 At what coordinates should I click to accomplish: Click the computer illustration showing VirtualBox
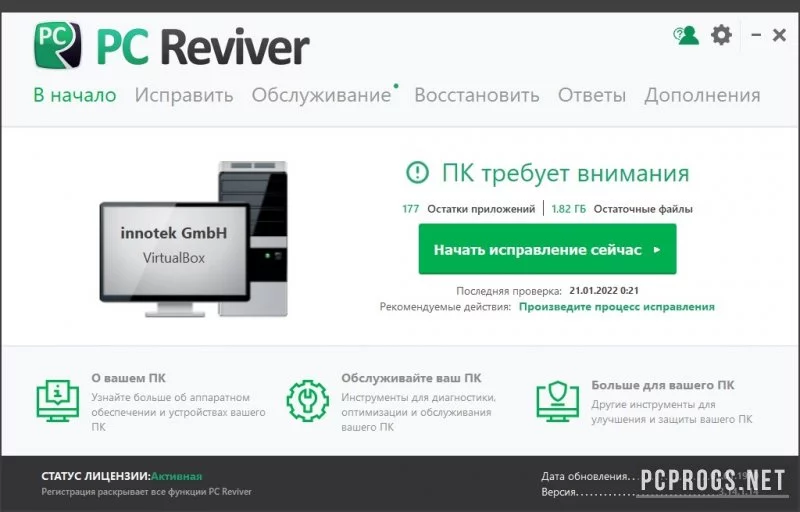pos(194,239)
